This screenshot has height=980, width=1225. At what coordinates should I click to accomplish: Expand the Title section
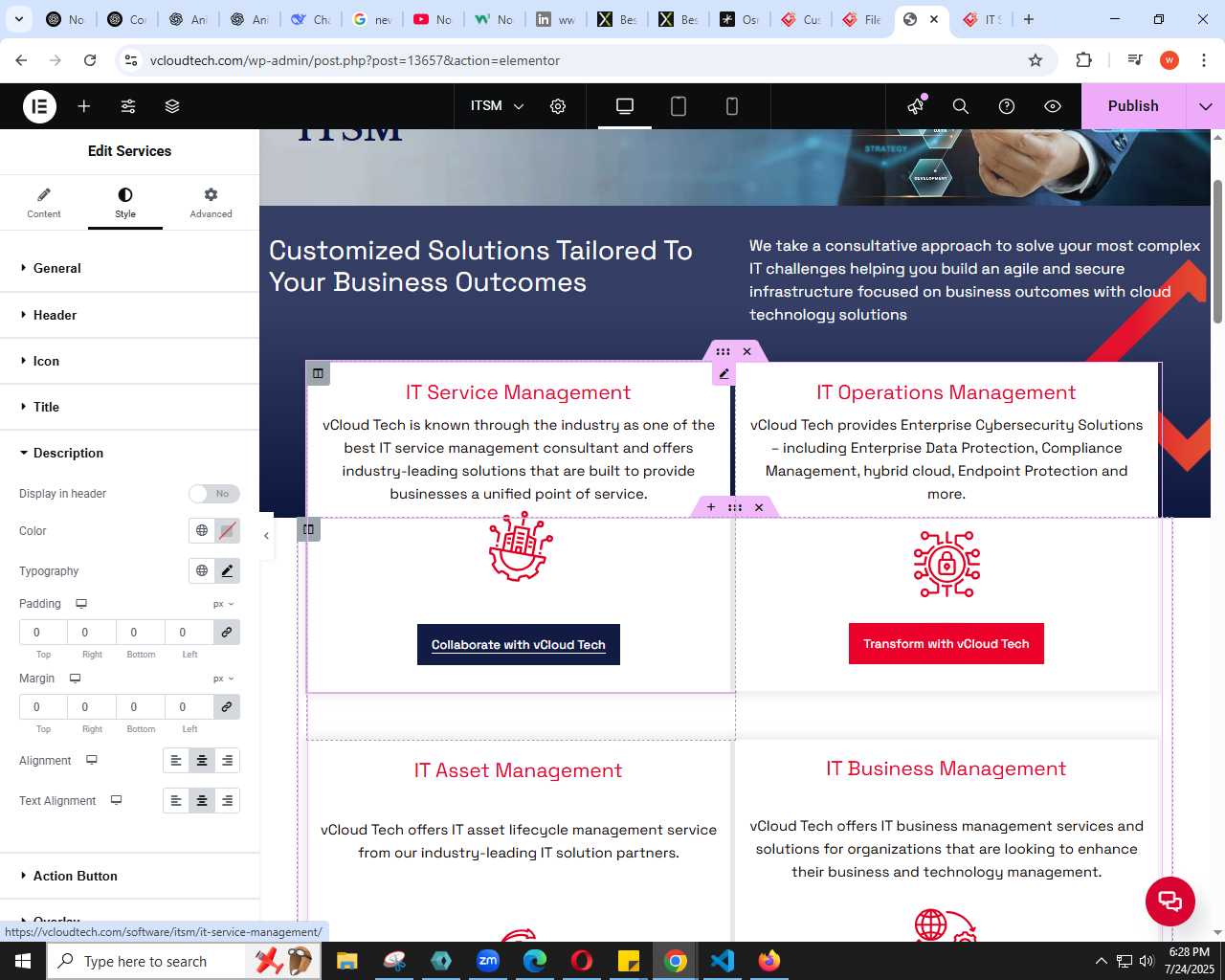[129, 407]
